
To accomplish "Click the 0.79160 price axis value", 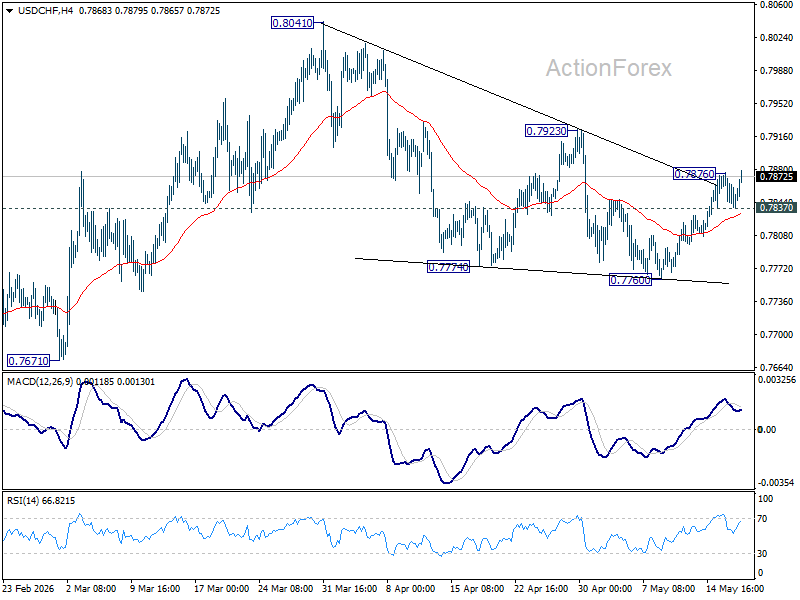I will coord(777,137).
